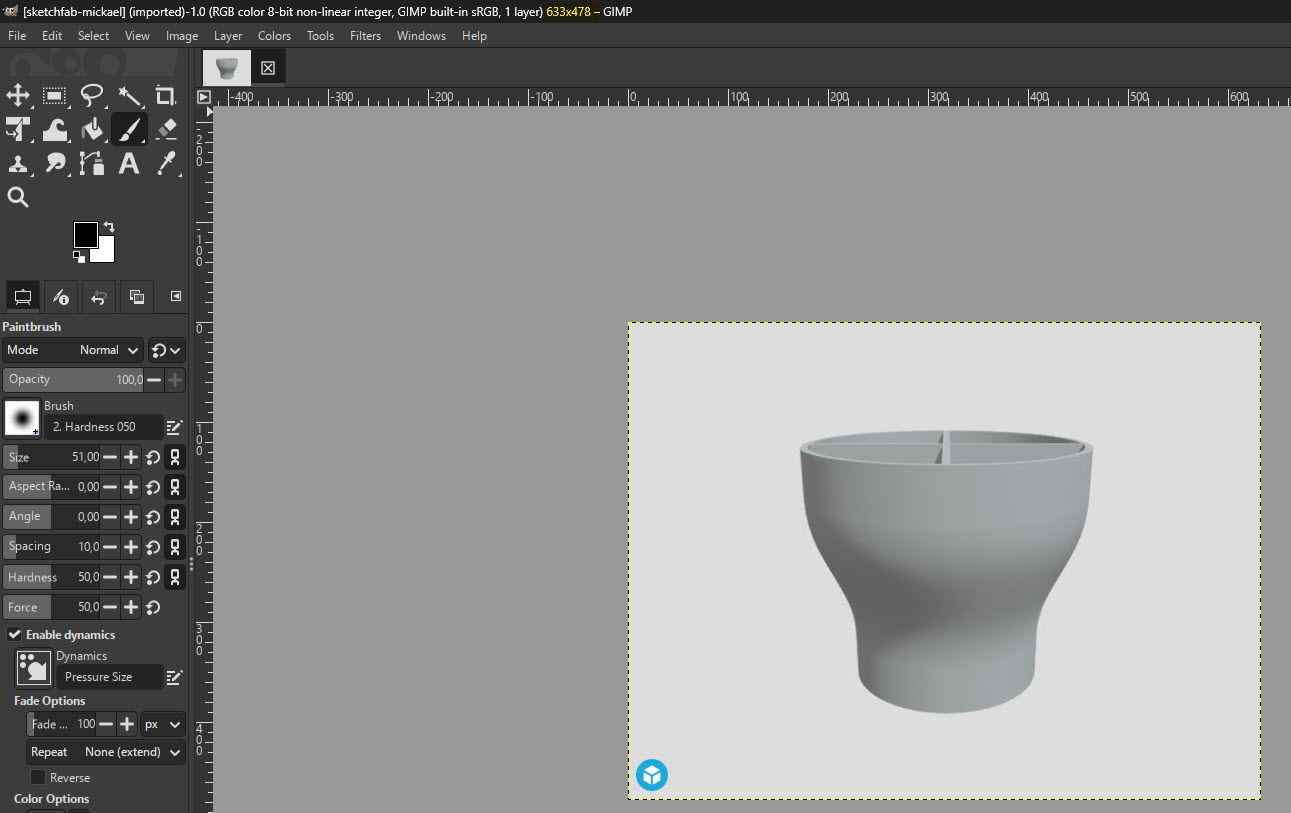Click the black foreground color swatch
Image resolution: width=1291 pixels, height=813 pixels.
(85, 235)
